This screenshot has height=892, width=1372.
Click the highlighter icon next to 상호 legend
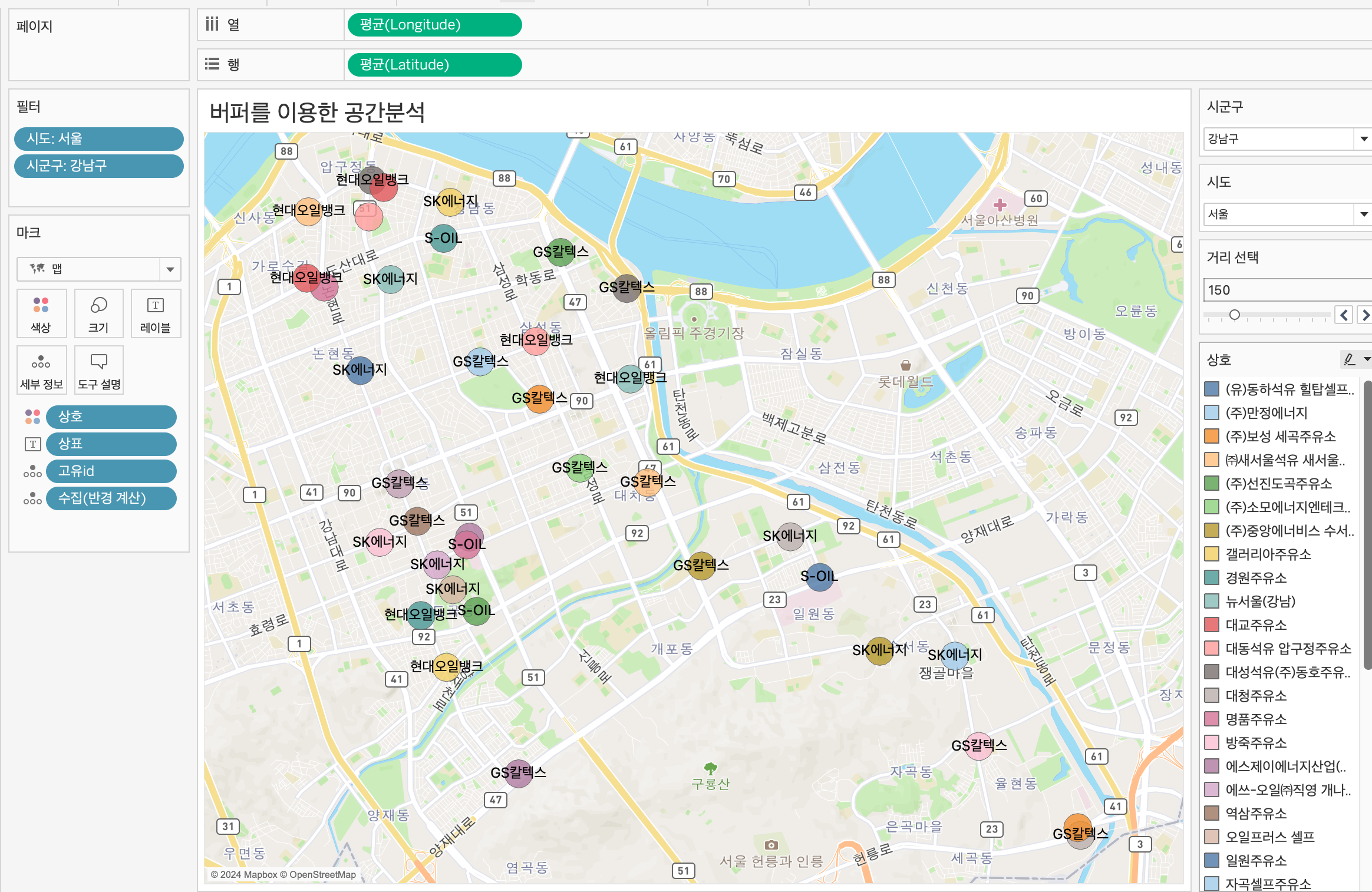tap(1350, 359)
